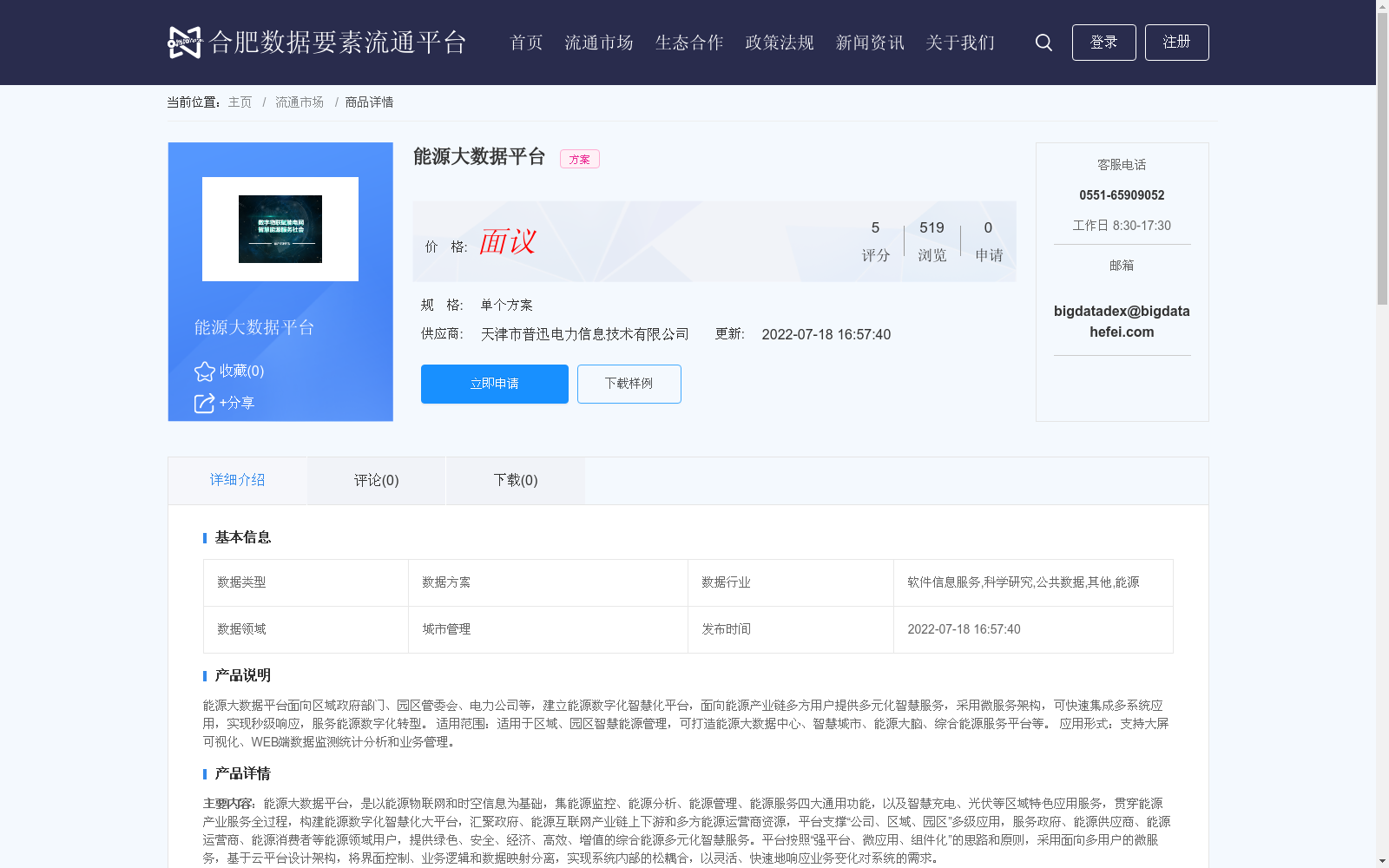Open search via magnifier icon
The width and height of the screenshot is (1389, 868).
tap(1043, 43)
